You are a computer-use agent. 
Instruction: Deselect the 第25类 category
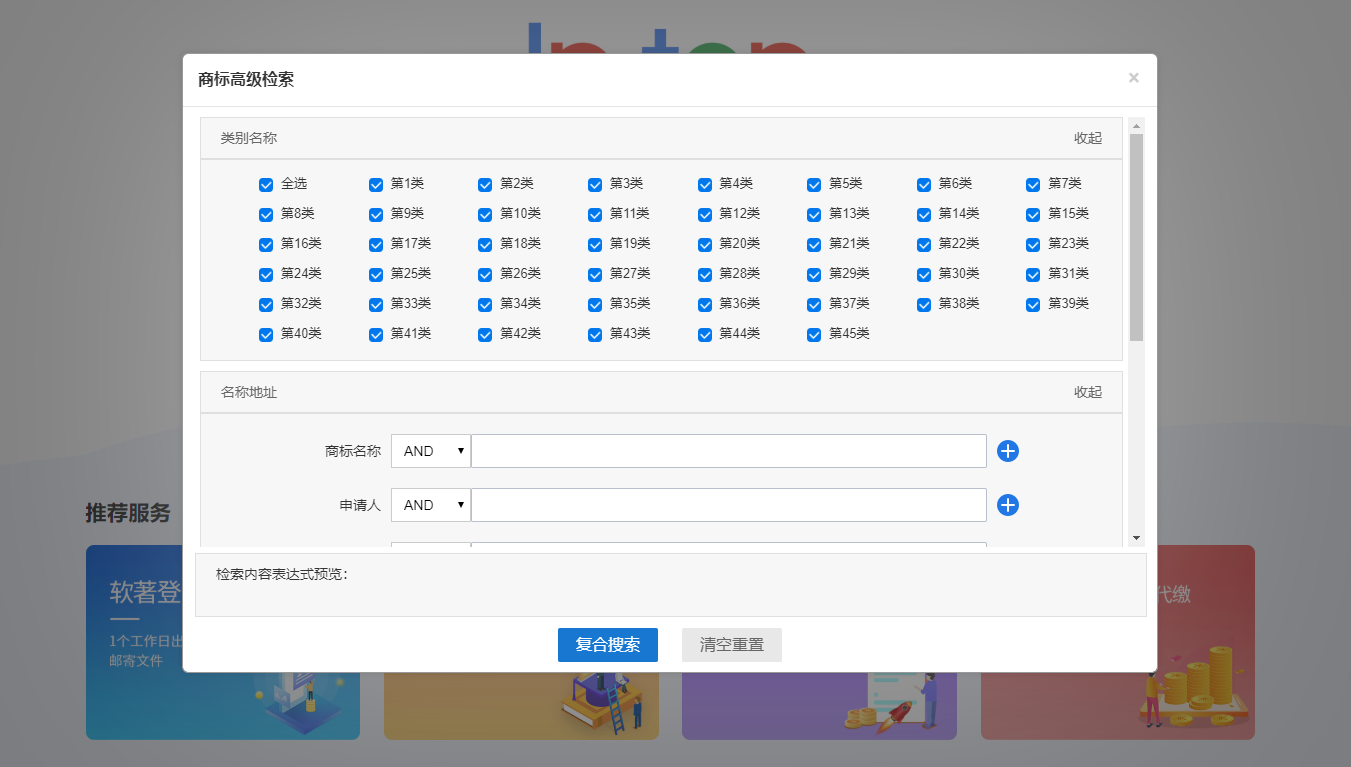tap(376, 275)
